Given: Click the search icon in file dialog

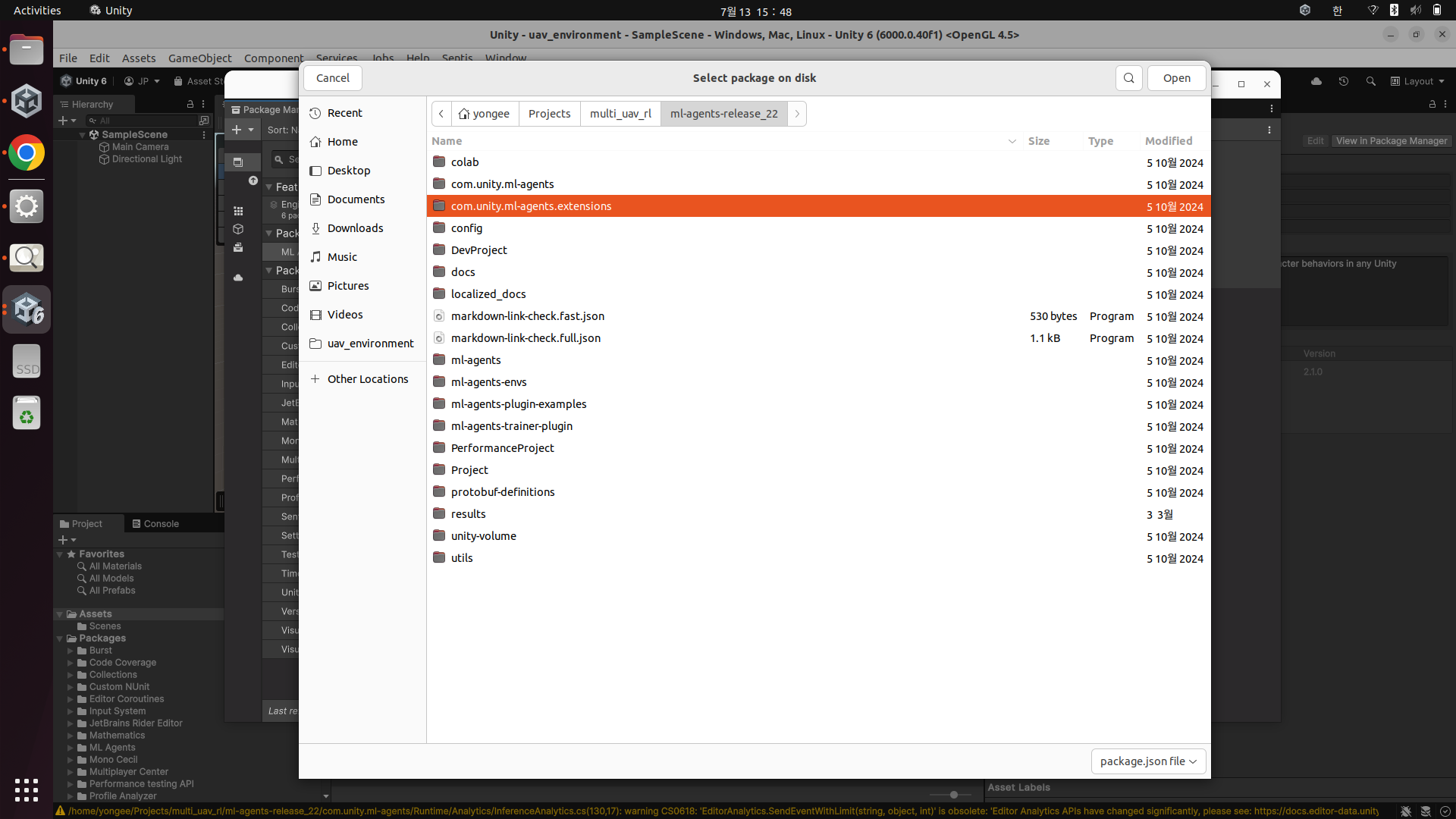Looking at the screenshot, I should 1128,78.
